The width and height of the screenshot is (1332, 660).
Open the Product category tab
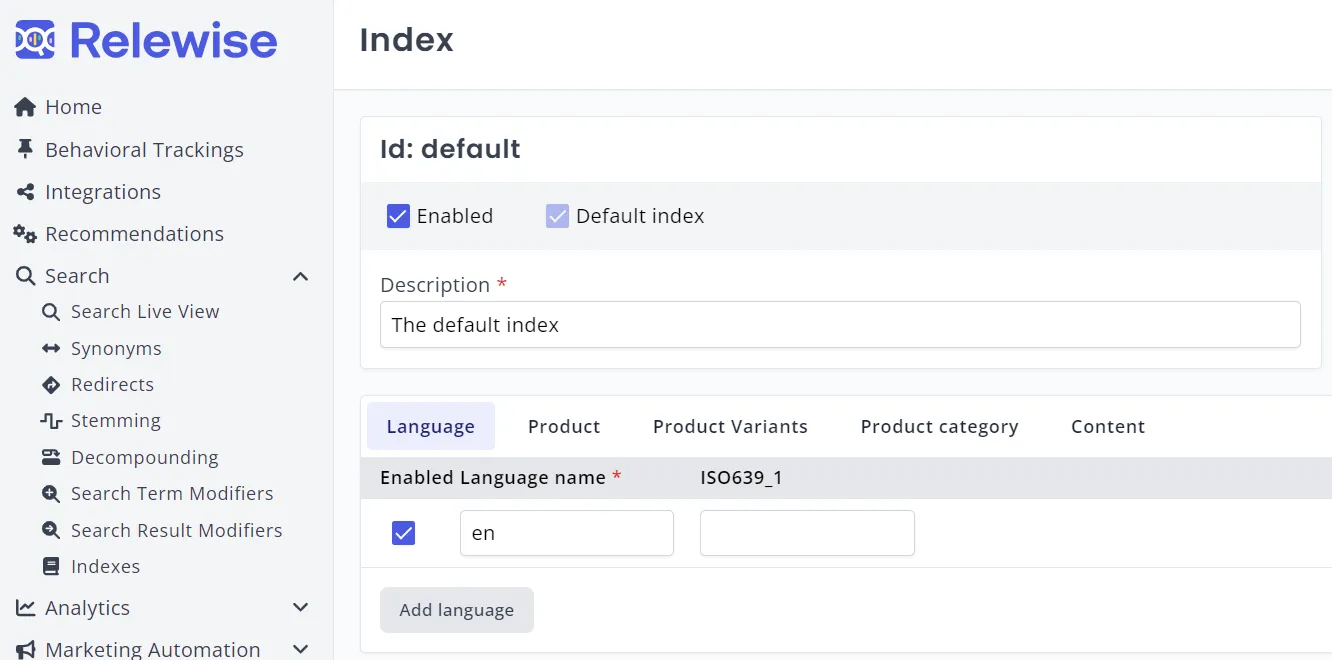[x=939, y=426]
